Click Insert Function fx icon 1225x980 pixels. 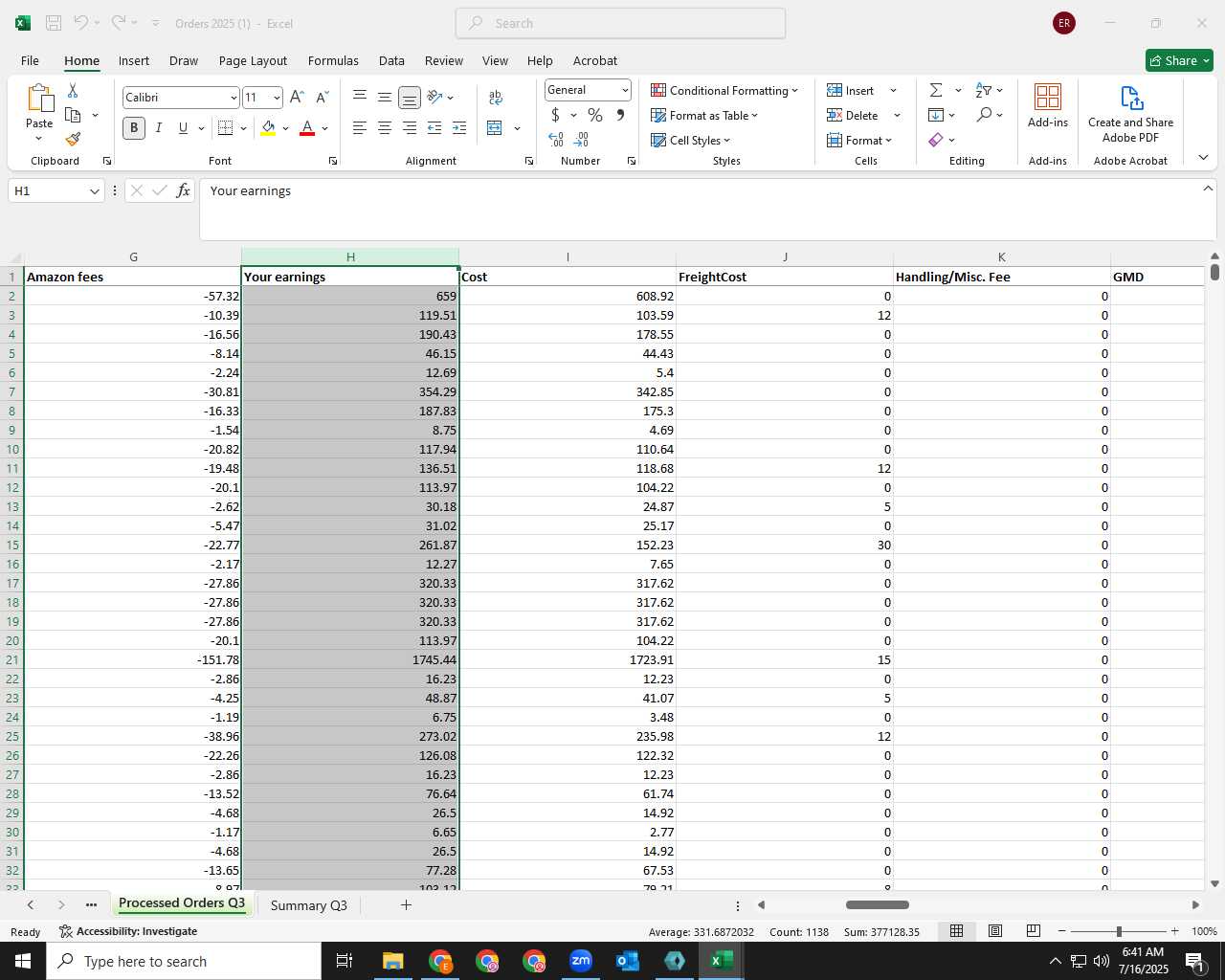pyautogui.click(x=183, y=190)
